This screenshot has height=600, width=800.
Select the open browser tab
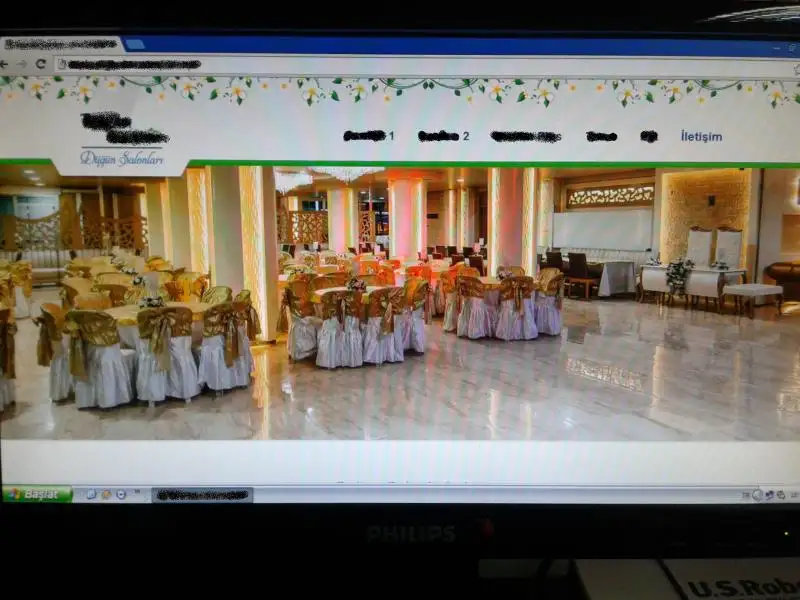point(60,45)
